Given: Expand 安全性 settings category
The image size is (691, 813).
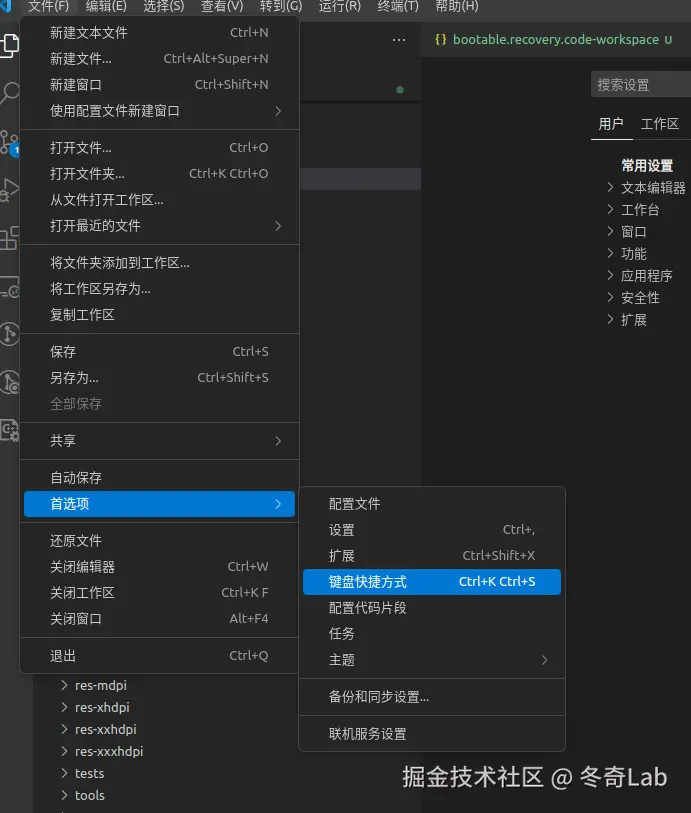Looking at the screenshot, I should click(x=633, y=298).
